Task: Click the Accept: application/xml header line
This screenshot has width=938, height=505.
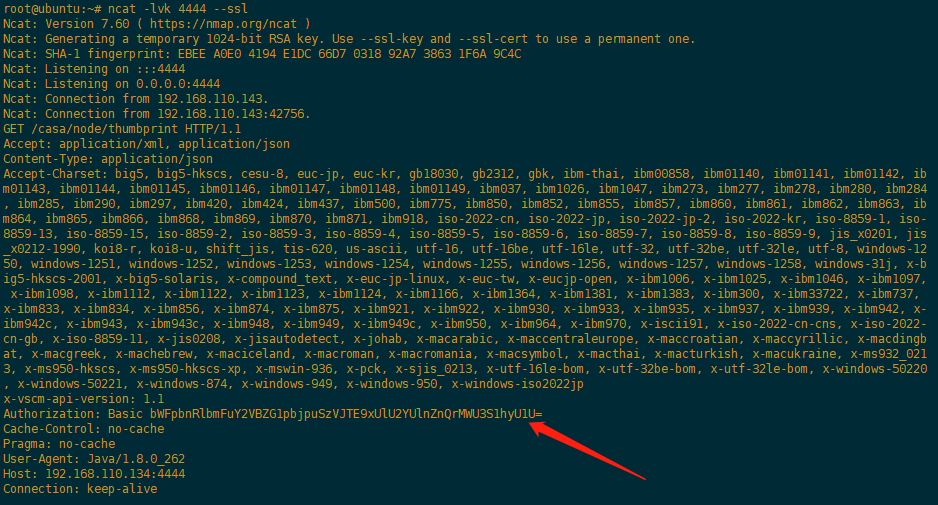Action: click(147, 144)
